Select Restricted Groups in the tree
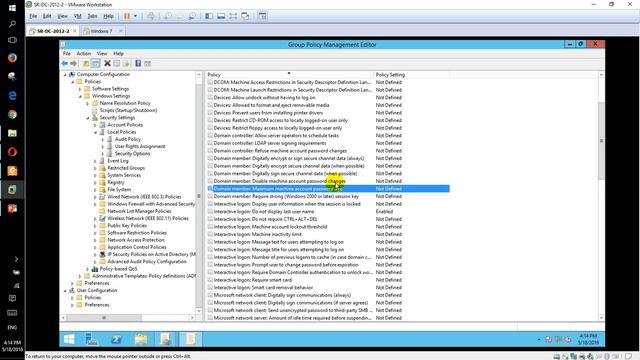640x360 pixels. (126, 168)
